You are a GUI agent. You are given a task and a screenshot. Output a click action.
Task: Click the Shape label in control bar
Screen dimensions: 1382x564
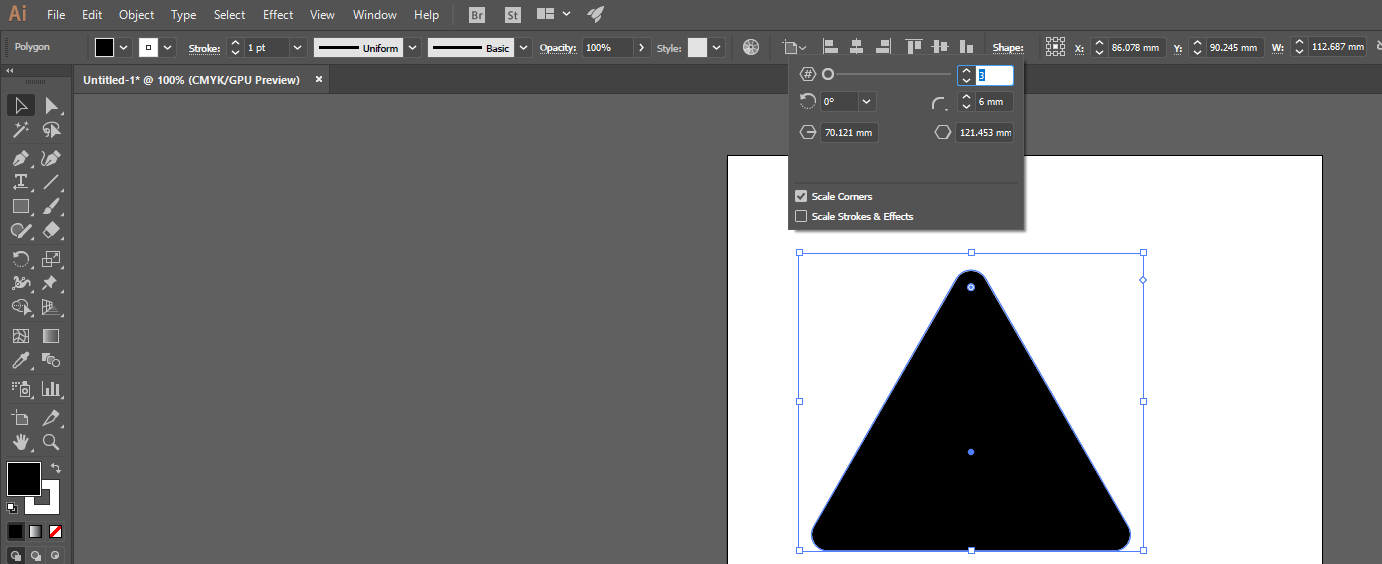pyautogui.click(x=1009, y=48)
